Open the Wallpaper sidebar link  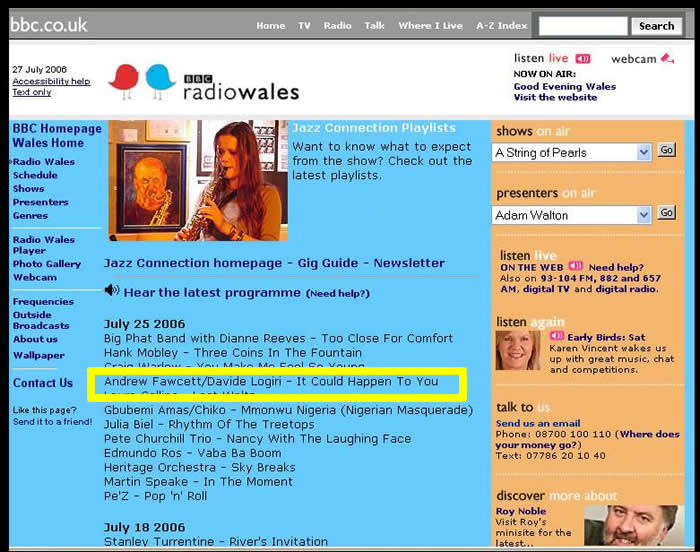pos(39,355)
